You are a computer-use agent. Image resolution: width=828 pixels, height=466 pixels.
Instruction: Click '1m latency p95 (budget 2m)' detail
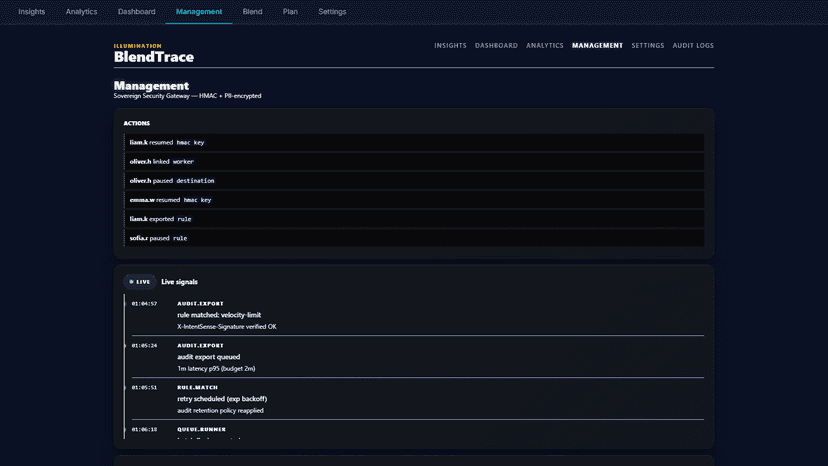216,369
